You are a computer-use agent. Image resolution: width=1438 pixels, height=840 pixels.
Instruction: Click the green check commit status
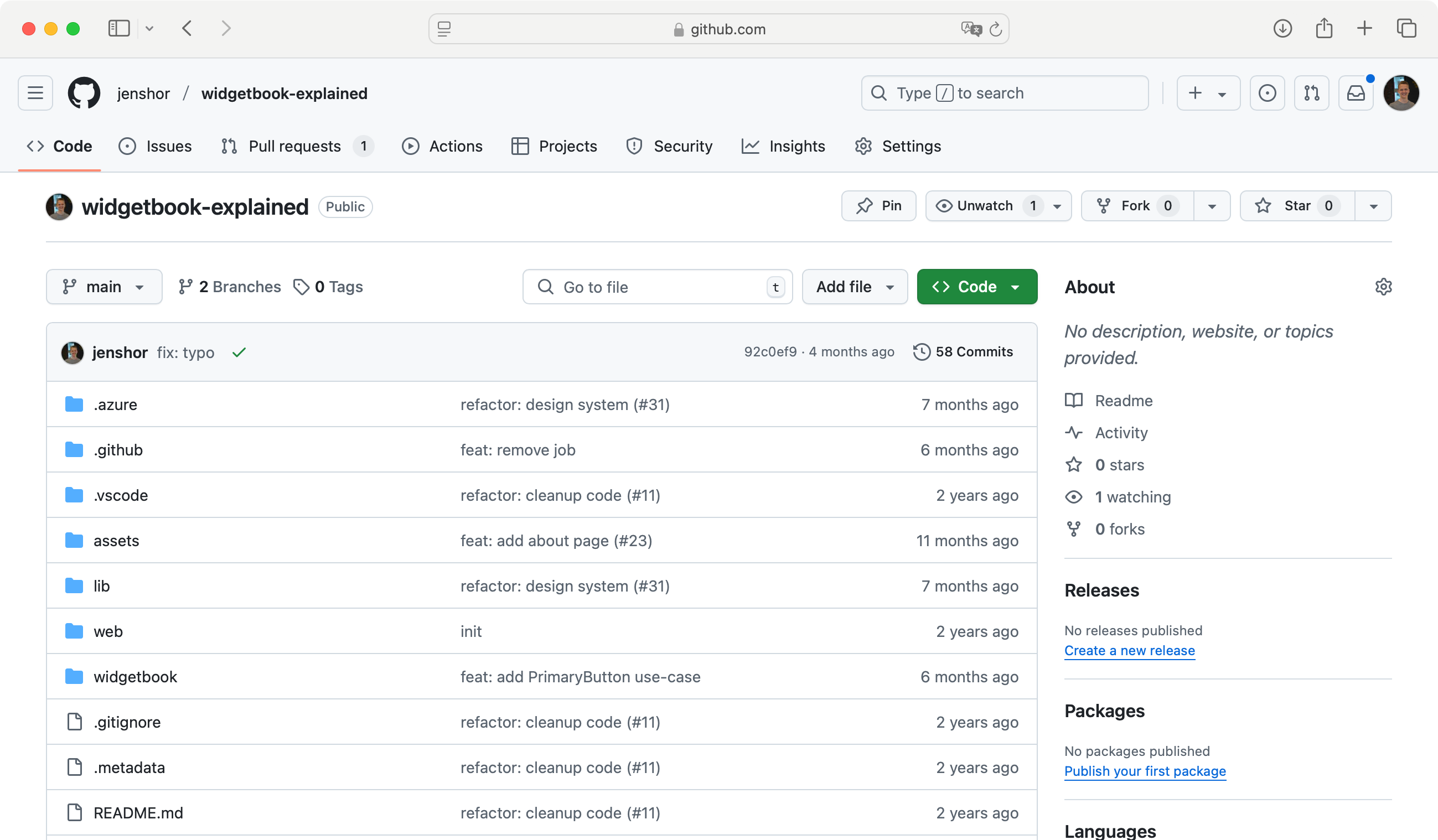click(239, 352)
